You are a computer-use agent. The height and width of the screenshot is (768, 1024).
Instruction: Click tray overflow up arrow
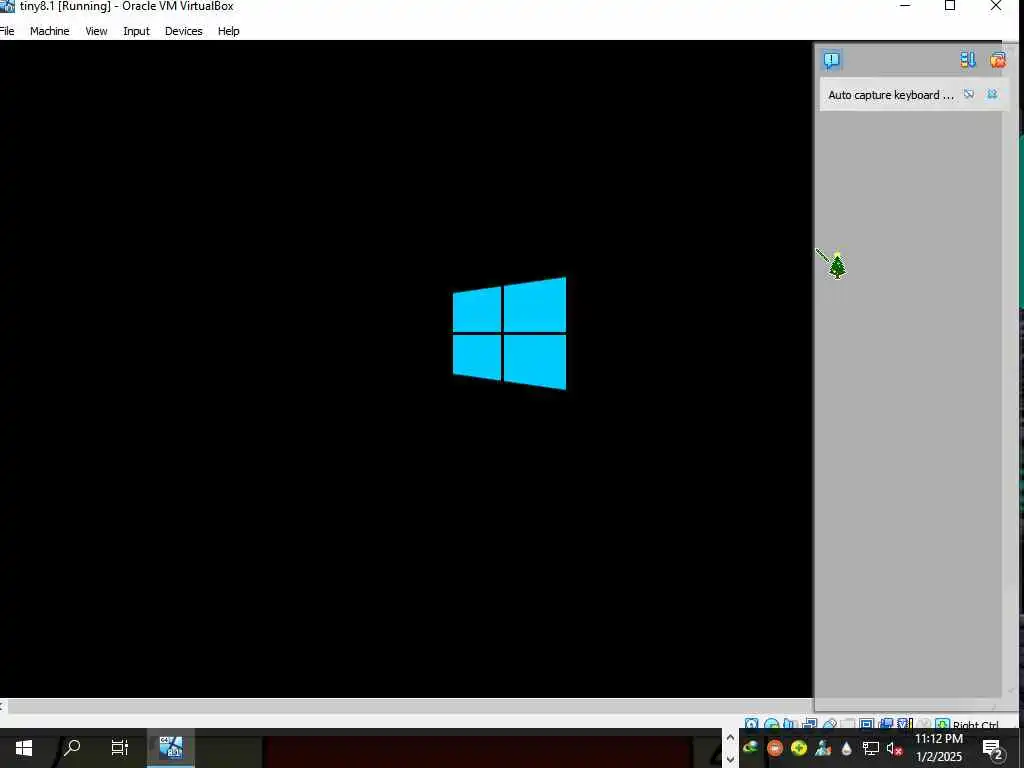pyautogui.click(x=730, y=738)
